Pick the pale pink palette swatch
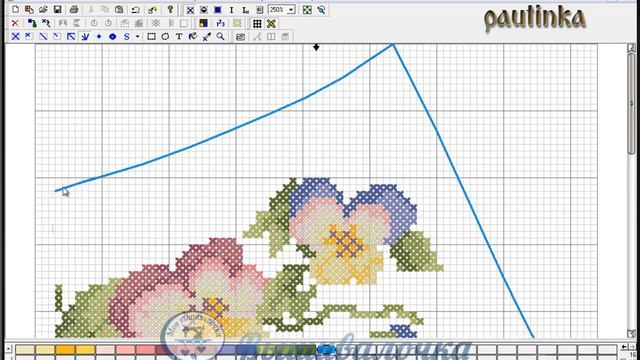The width and height of the screenshot is (640, 360). tap(105, 349)
